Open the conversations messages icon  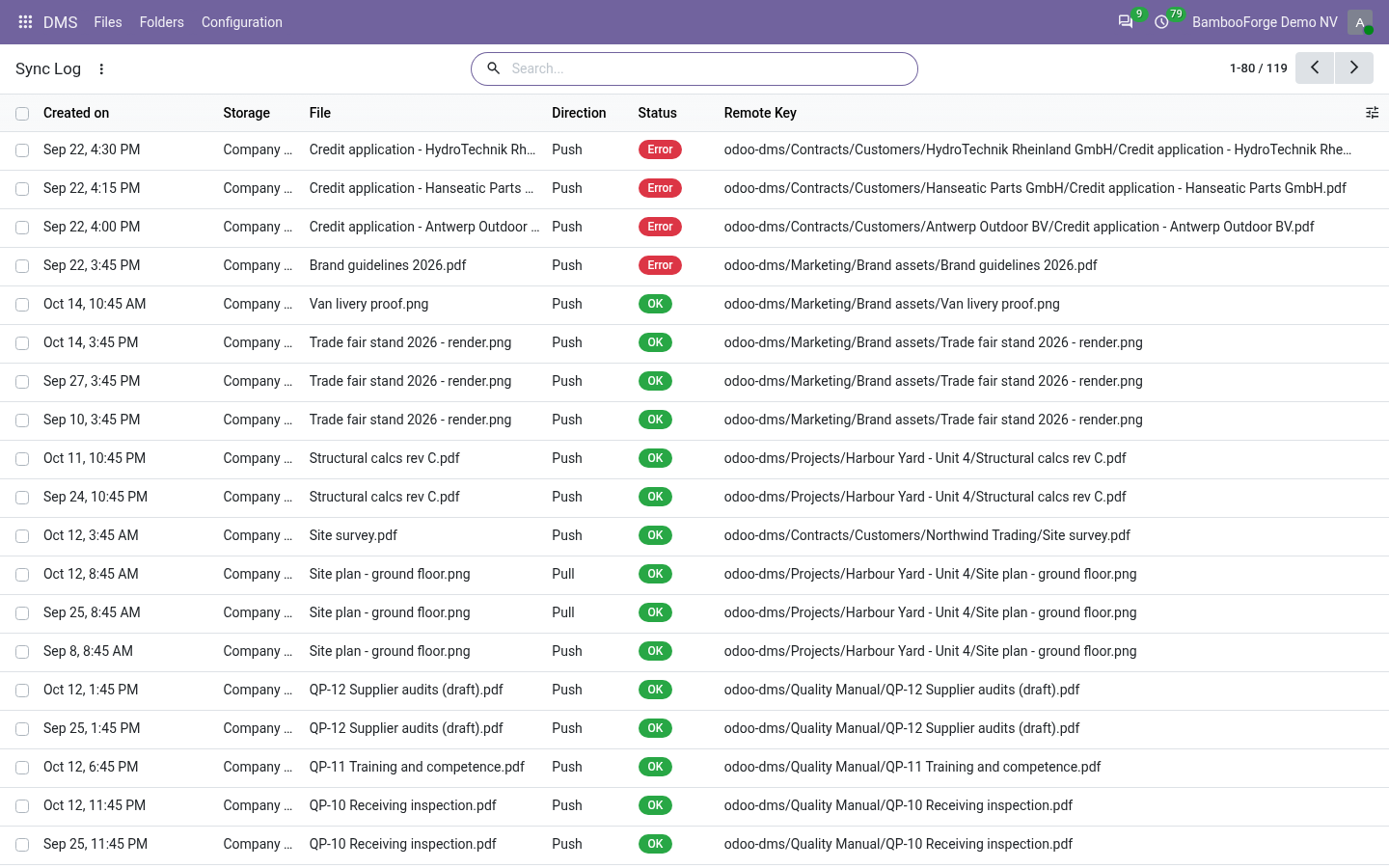1126,21
